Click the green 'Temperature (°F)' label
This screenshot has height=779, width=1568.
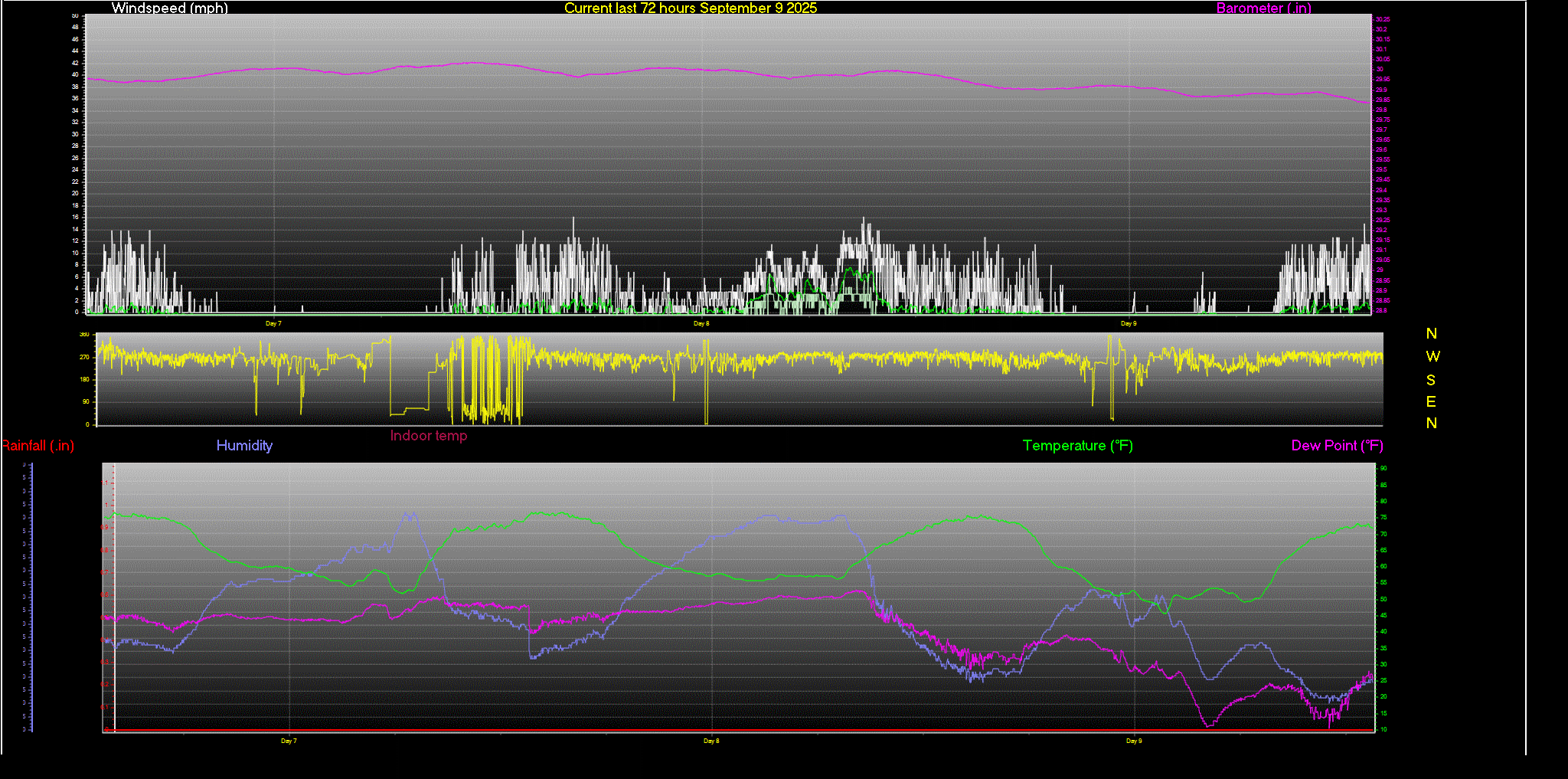coord(1078,445)
